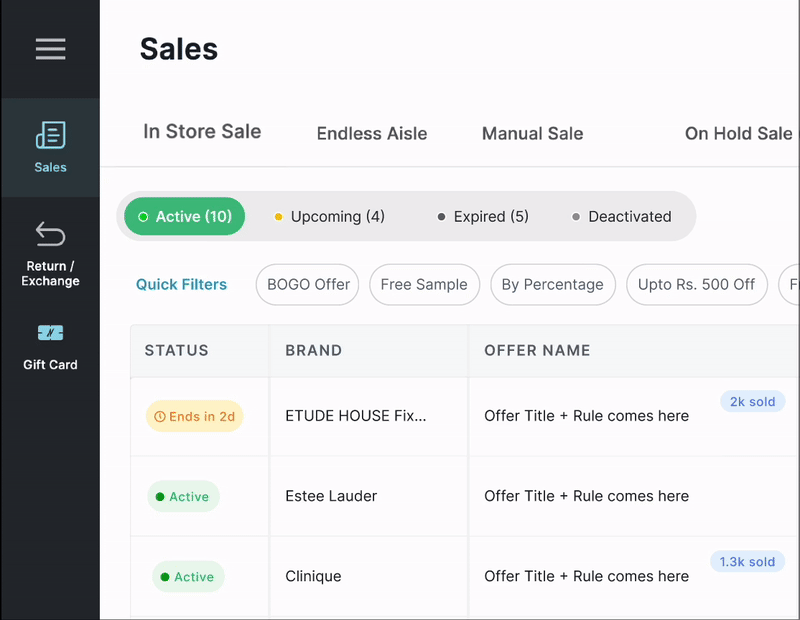The height and width of the screenshot is (620, 800).
Task: Switch to Upcoming (4) status filter
Action: (328, 217)
